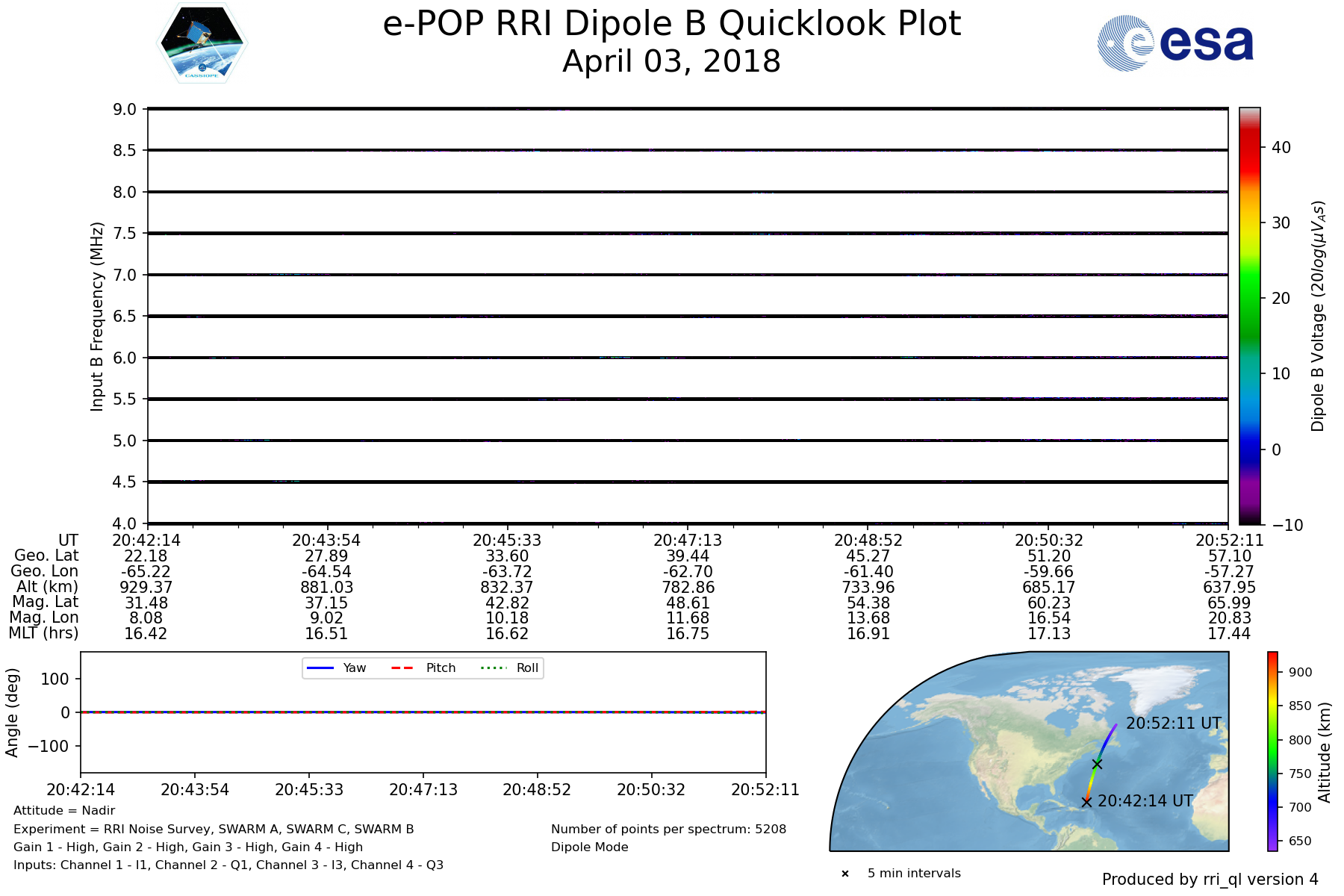The image size is (1344, 896).
Task: Click the middle x marker on orbit track
Action: click(1097, 764)
